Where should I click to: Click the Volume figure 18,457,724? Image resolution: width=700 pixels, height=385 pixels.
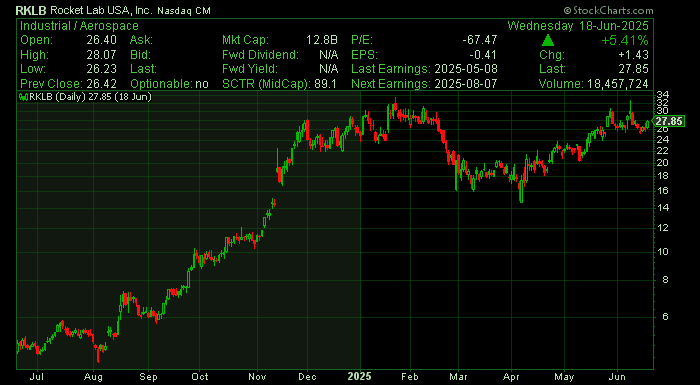point(617,84)
